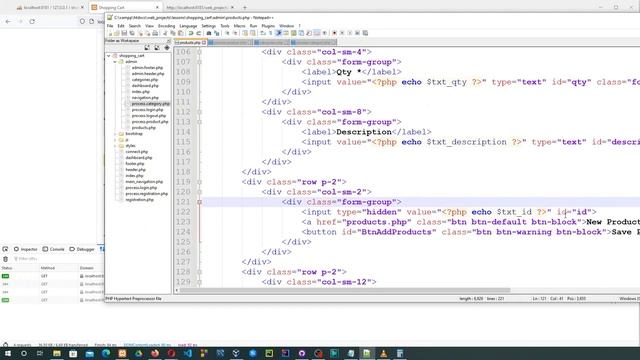The height and width of the screenshot is (360, 640).
Task: Click the Print icon in Notepad++ toolbar
Action: (155, 33)
